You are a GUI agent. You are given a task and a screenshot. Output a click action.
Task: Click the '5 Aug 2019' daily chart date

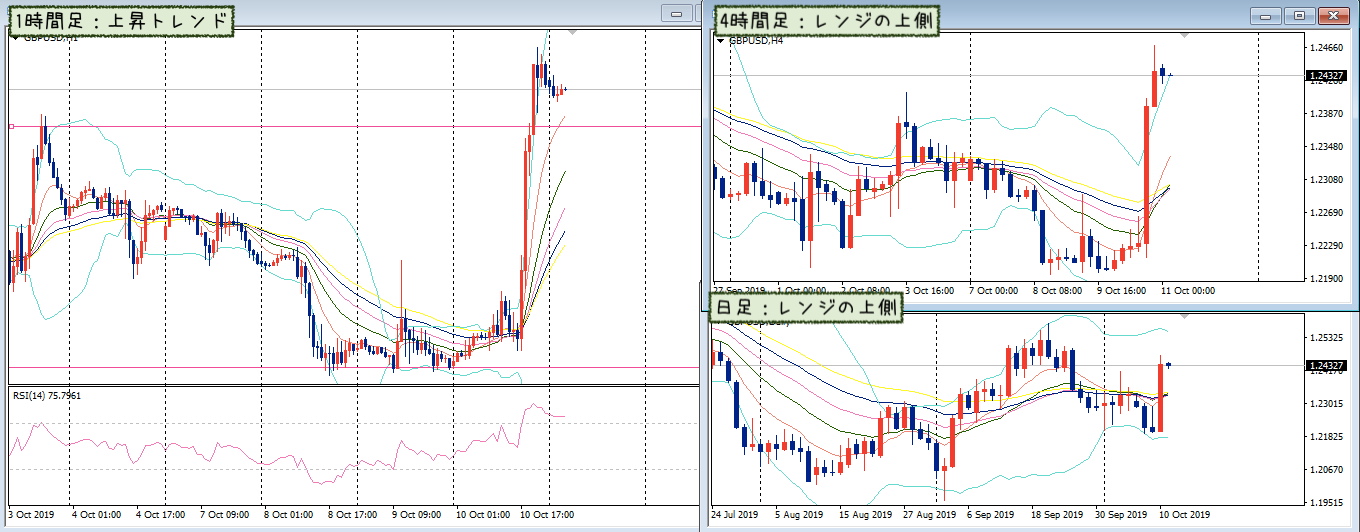point(797,515)
